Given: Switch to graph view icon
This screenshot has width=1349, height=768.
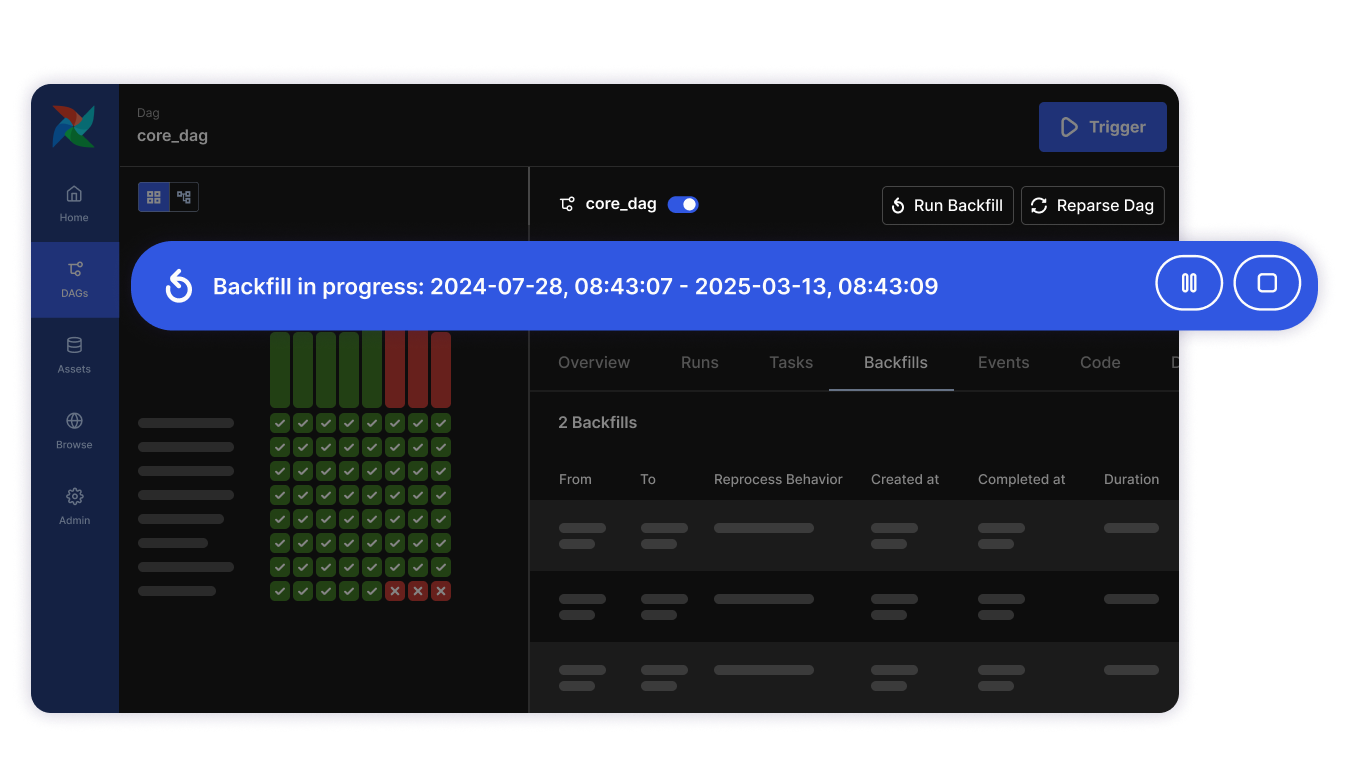Looking at the screenshot, I should coord(184,197).
